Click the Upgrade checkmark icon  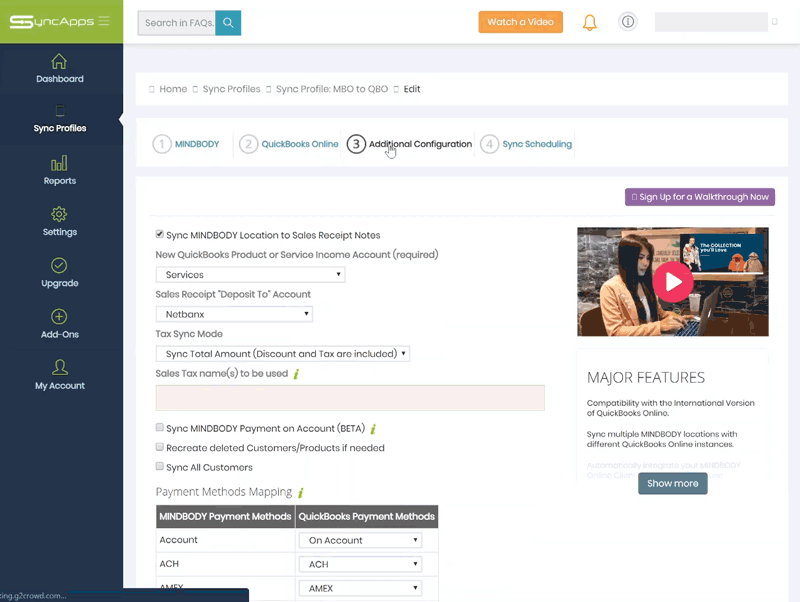click(x=59, y=265)
